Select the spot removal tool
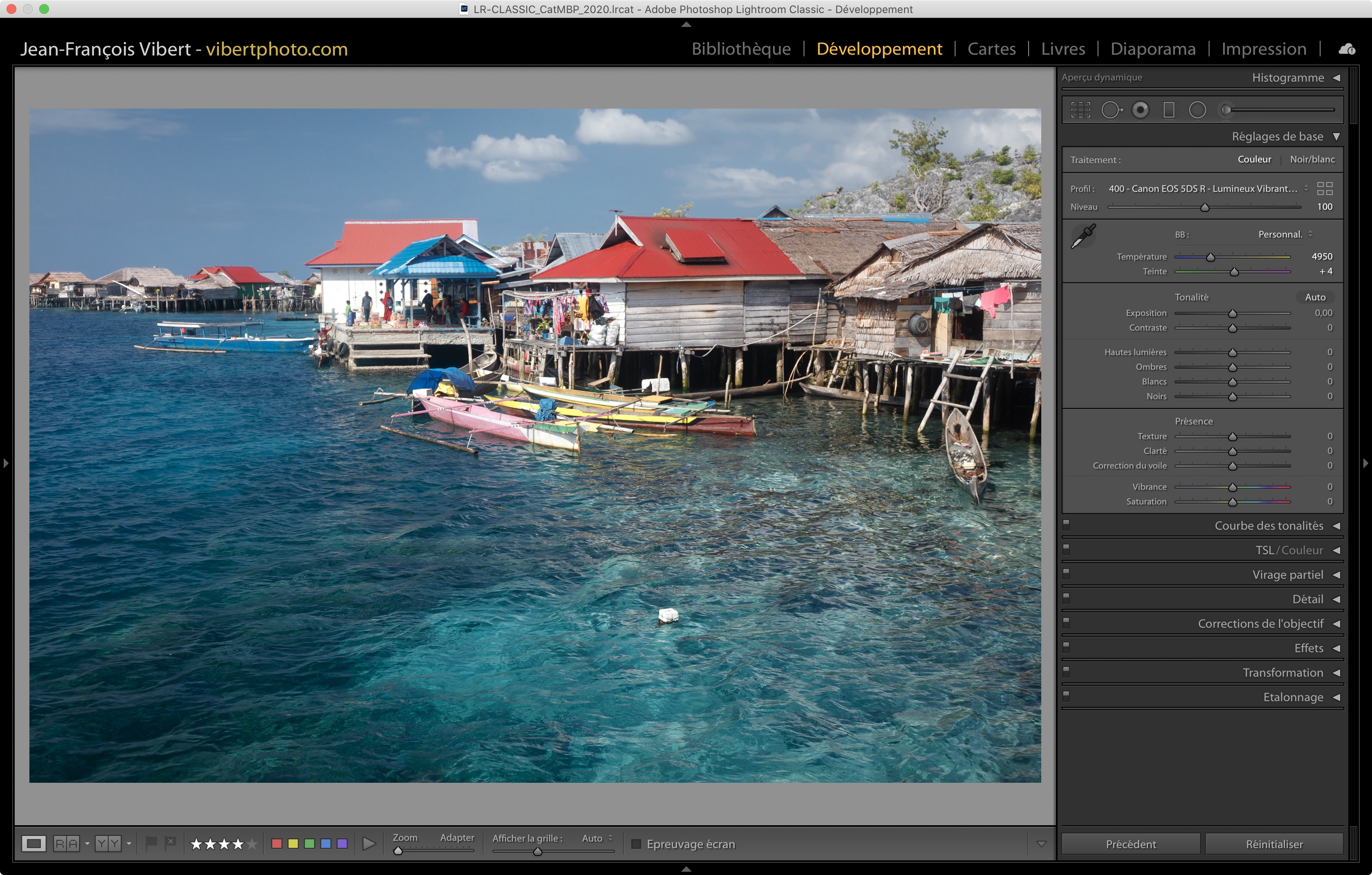 tap(1111, 110)
